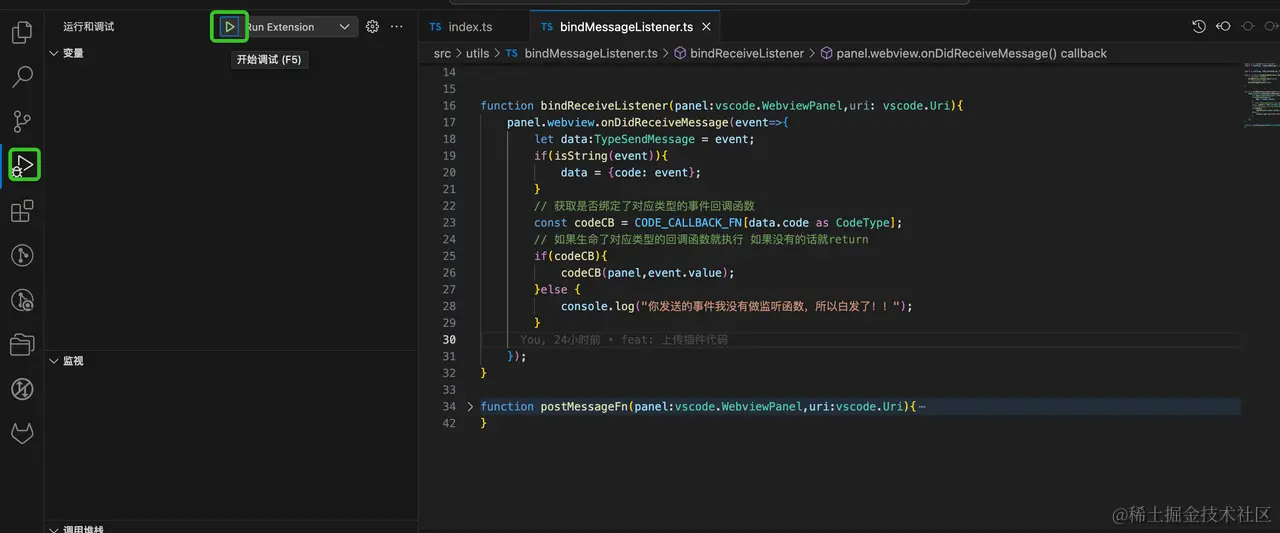Viewport: 1280px width, 533px height.
Task: Click line number 16 in the gutter
Action: tap(449, 106)
